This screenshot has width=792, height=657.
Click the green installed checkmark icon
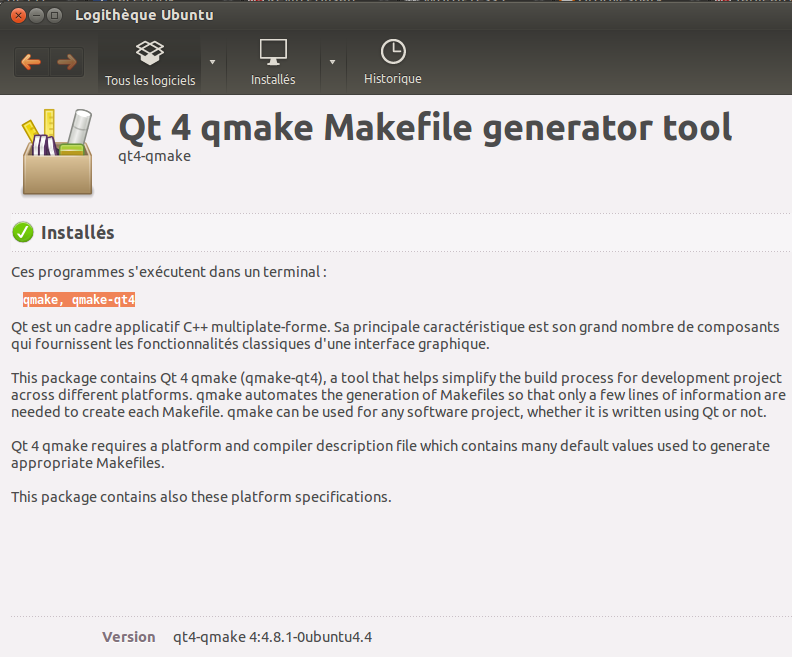click(x=23, y=232)
